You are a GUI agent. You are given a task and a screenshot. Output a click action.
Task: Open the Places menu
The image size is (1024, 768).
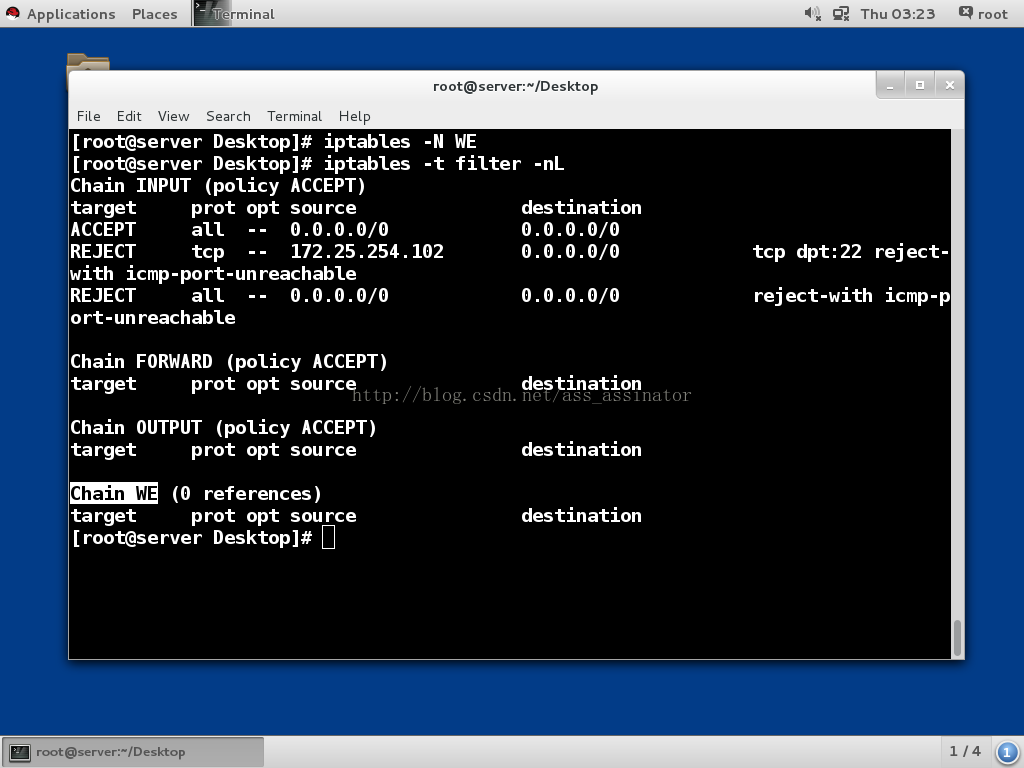click(x=154, y=14)
